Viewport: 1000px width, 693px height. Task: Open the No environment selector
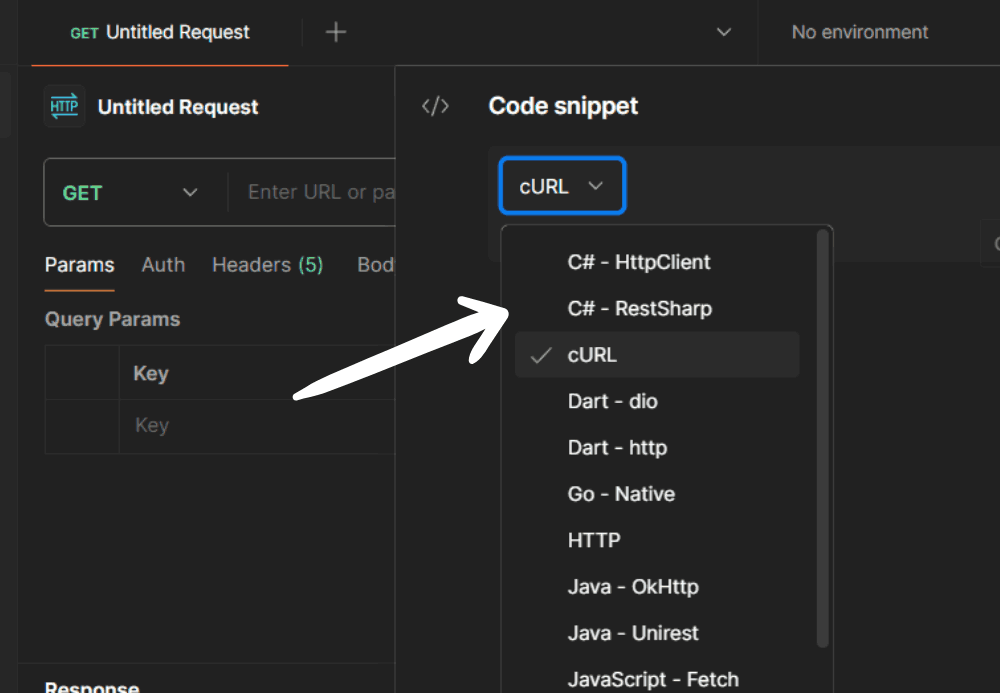pyautogui.click(x=860, y=32)
